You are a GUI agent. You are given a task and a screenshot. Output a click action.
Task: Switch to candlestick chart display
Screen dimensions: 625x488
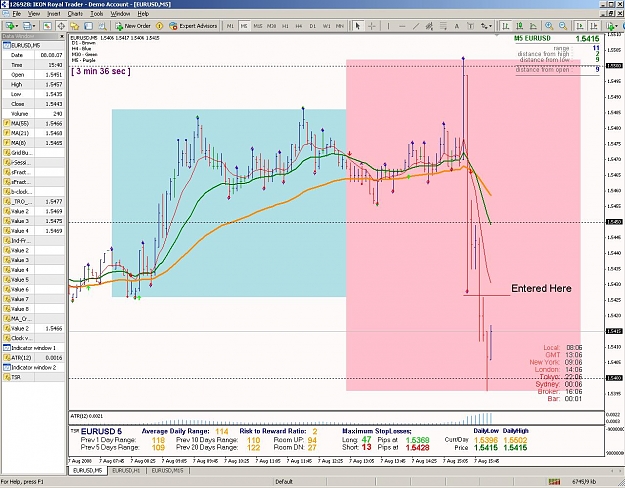[519, 26]
